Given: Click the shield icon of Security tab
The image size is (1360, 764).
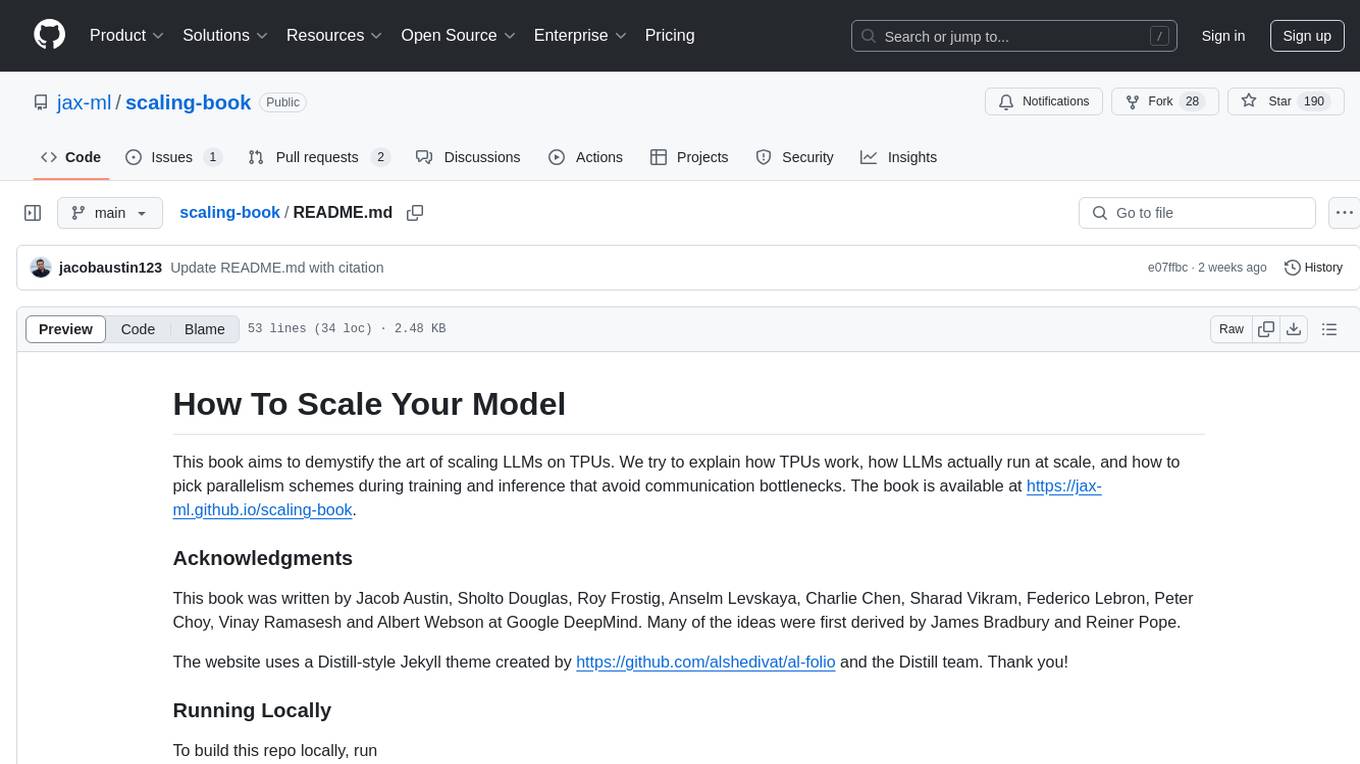Looking at the screenshot, I should point(764,157).
